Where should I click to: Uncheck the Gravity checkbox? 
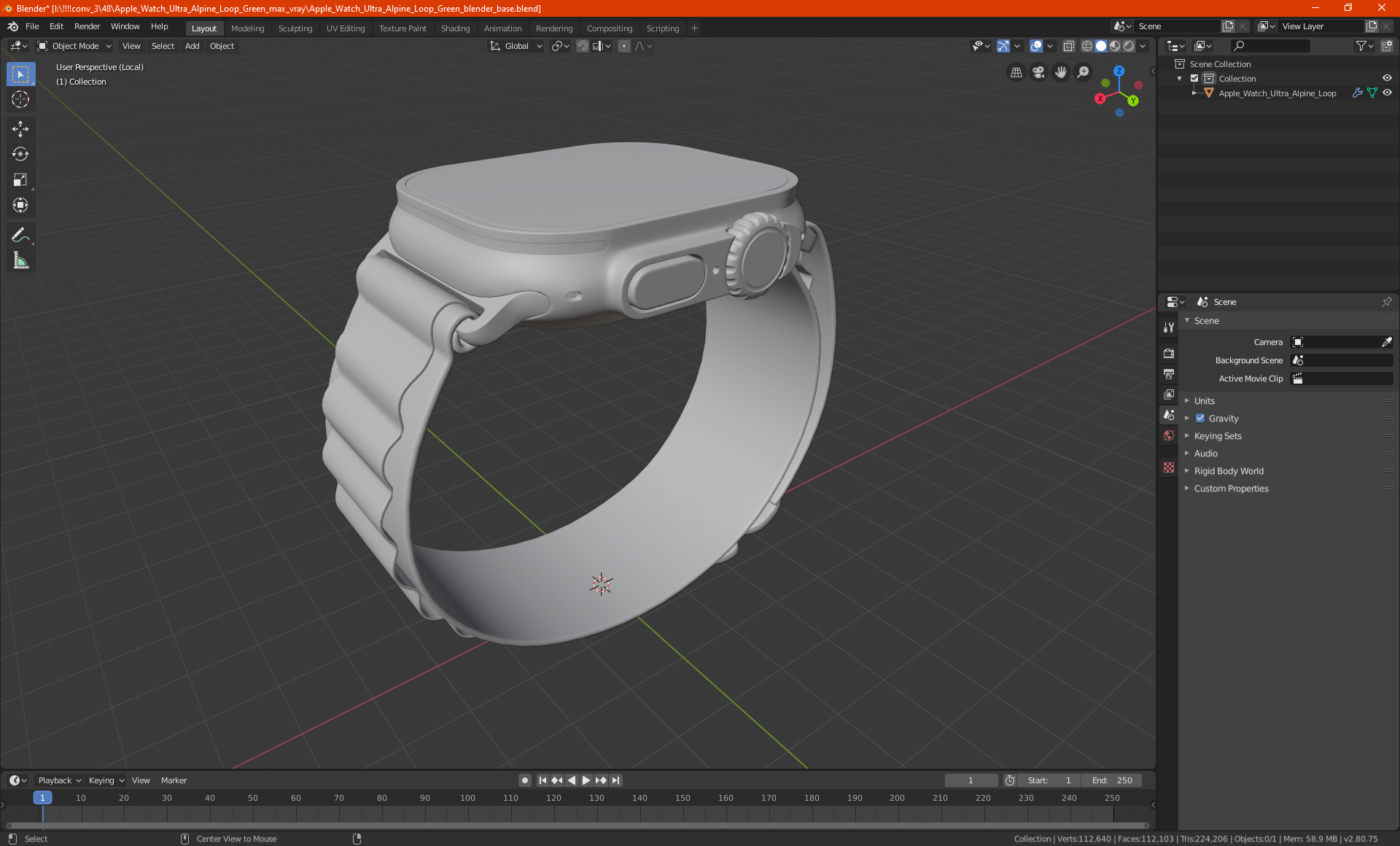click(x=1200, y=419)
